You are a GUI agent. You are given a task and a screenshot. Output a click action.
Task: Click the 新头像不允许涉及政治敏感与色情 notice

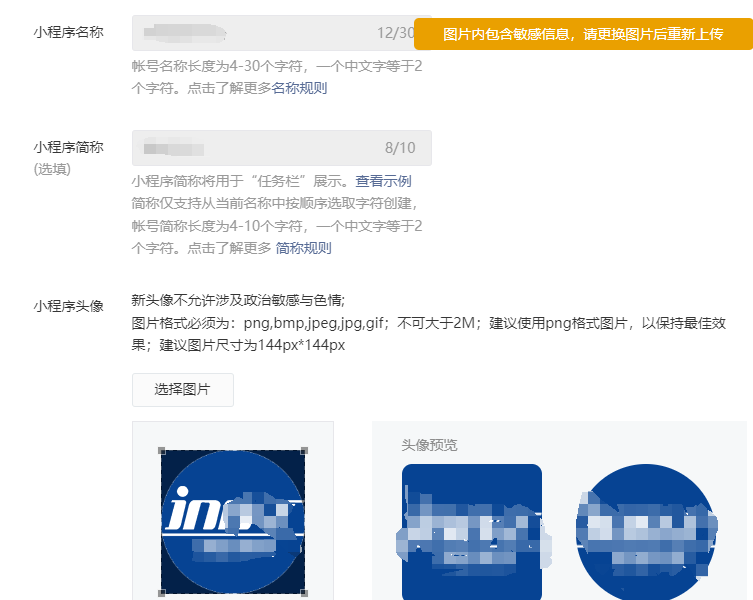(x=238, y=300)
